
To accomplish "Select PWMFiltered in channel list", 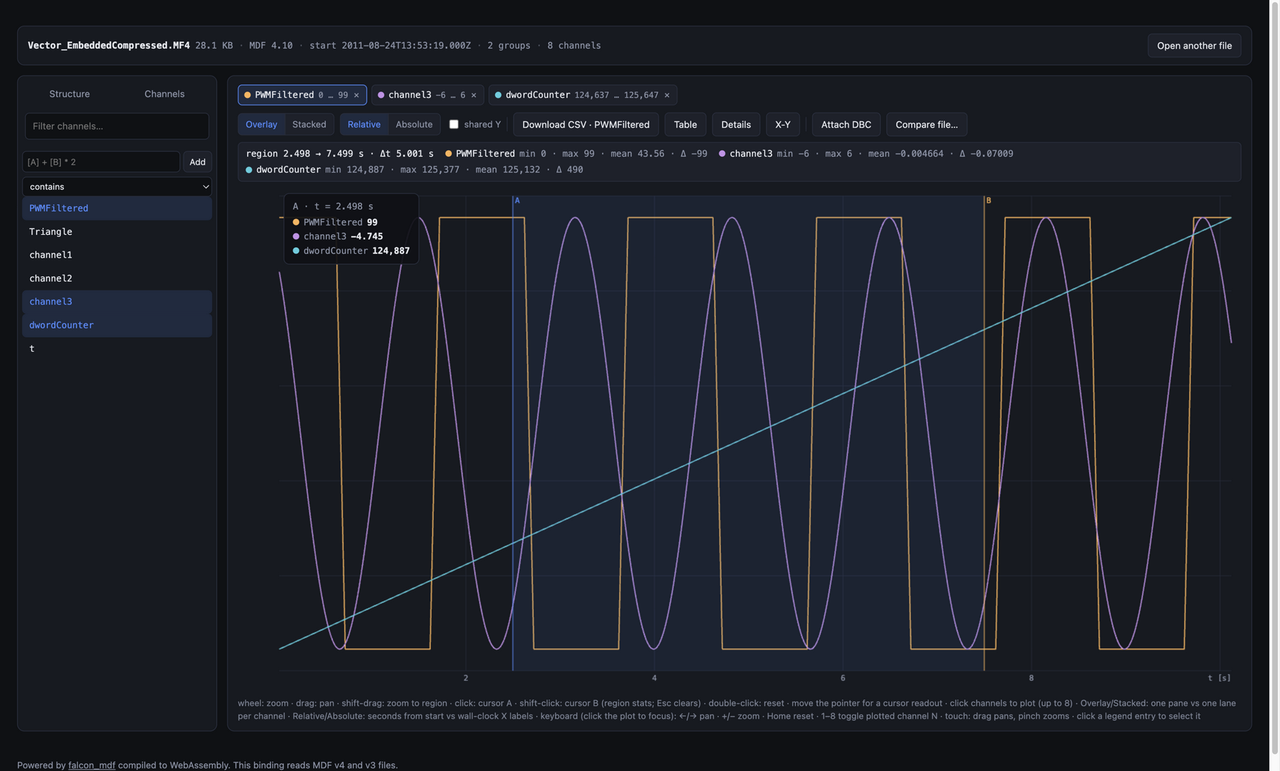I will [117, 208].
